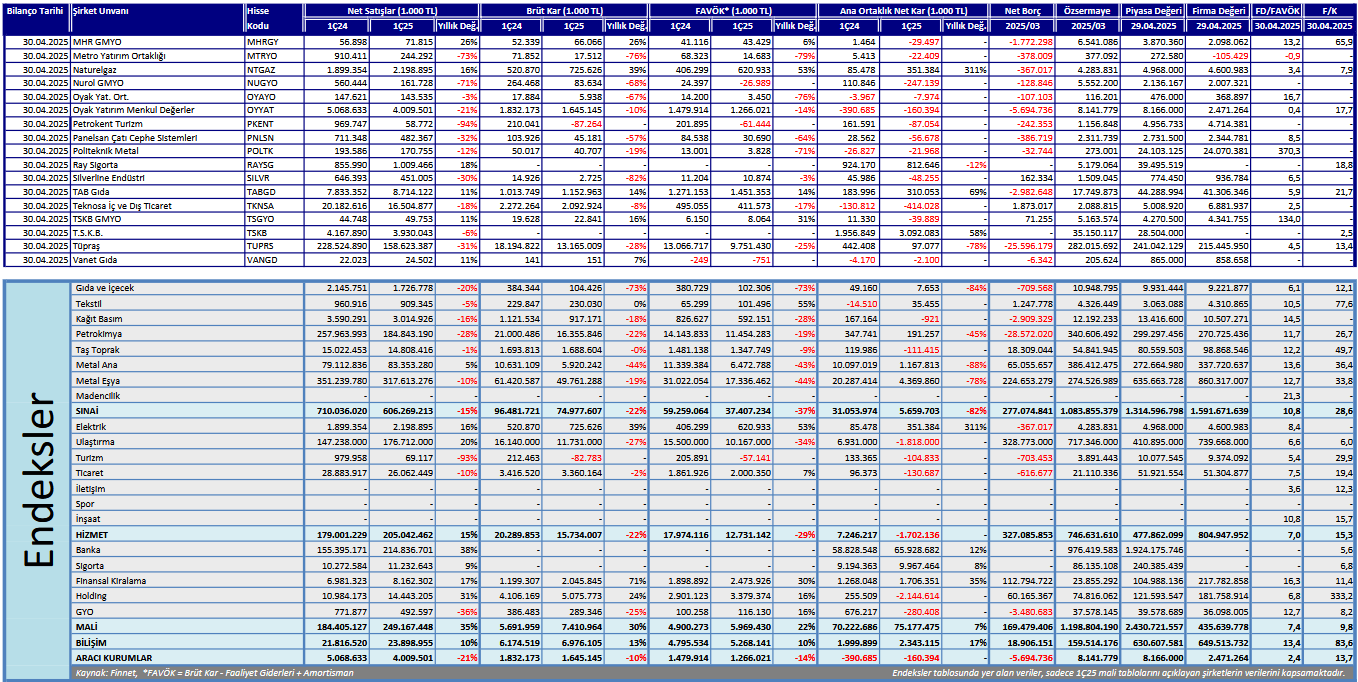Select the "Petrokent Turizm" company cell

[107, 124]
